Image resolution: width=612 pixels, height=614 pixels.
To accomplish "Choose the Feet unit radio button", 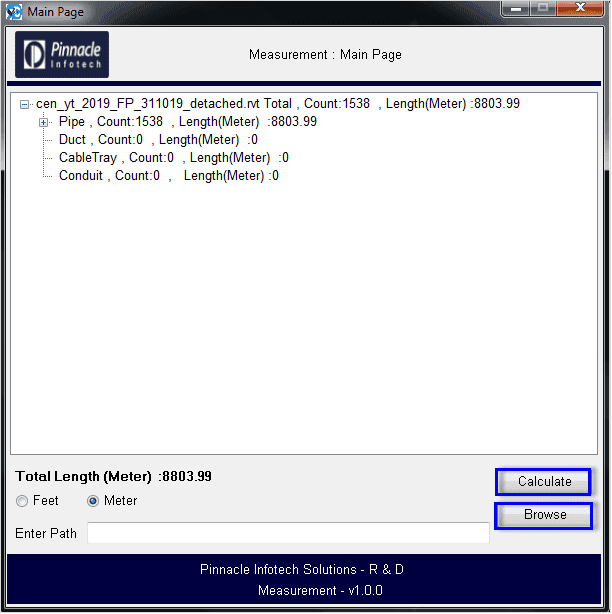I will (x=22, y=501).
